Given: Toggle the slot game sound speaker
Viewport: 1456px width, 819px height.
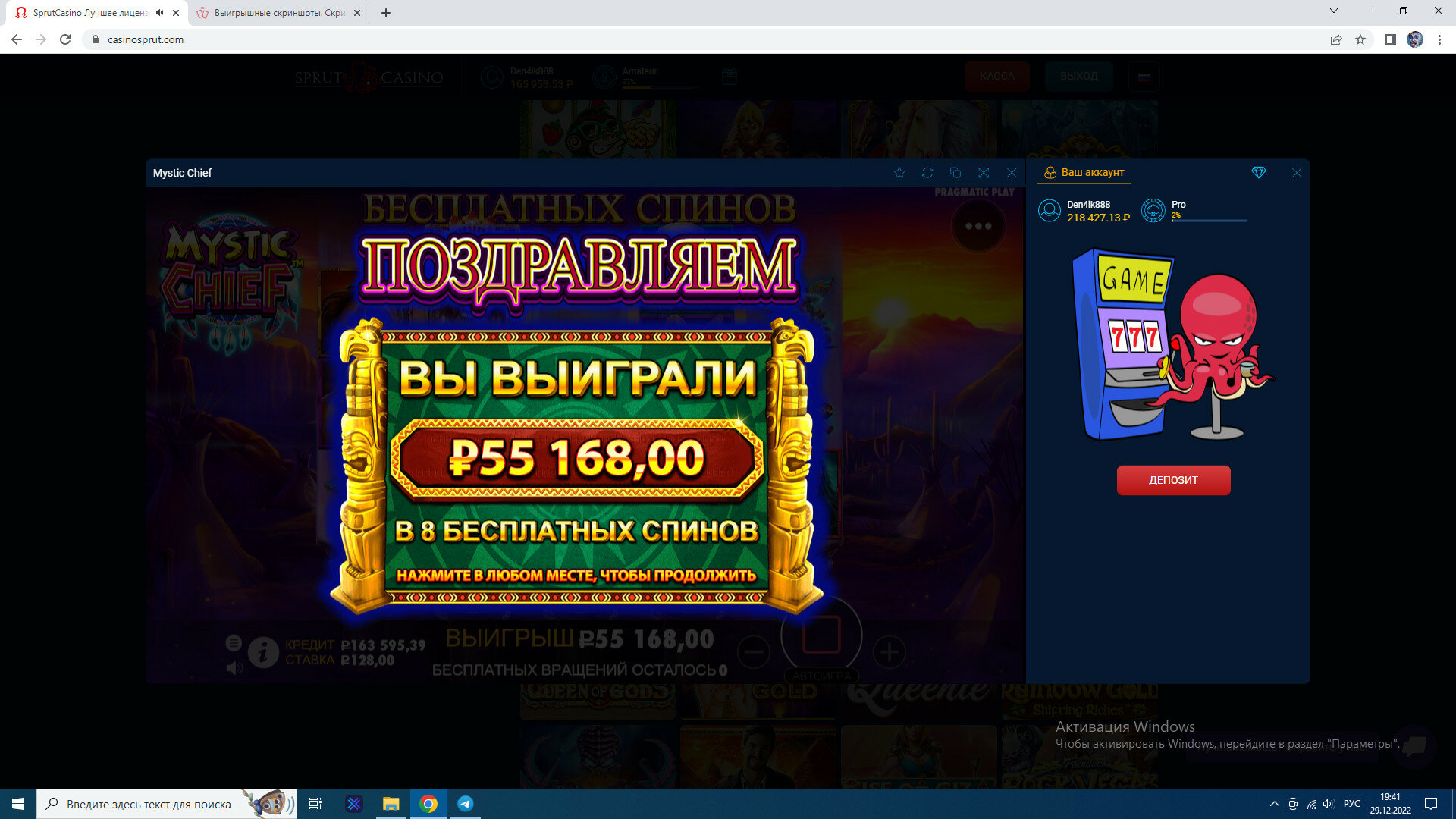Looking at the screenshot, I should pos(235,668).
